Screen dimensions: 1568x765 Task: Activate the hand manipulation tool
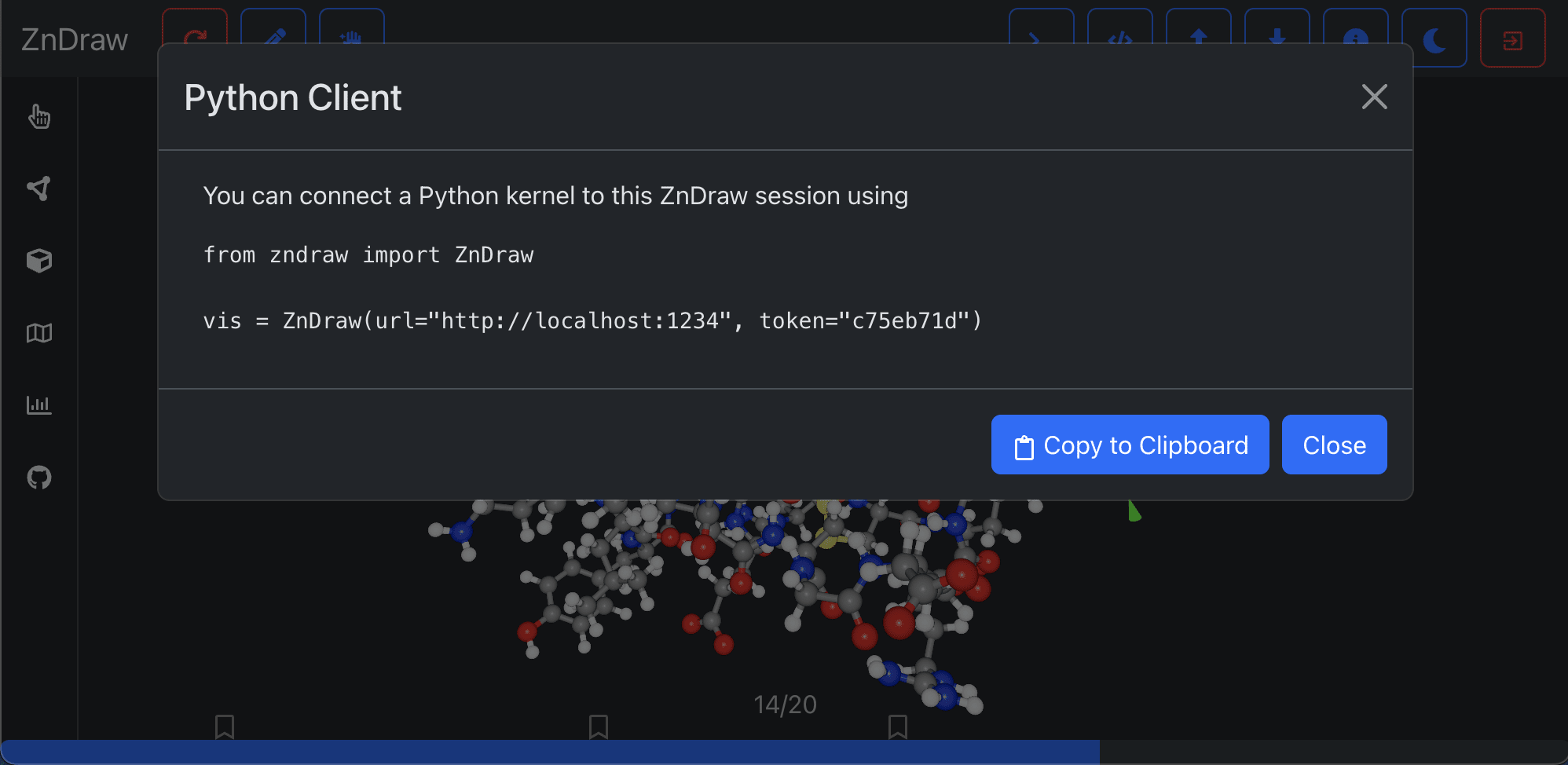click(x=351, y=37)
